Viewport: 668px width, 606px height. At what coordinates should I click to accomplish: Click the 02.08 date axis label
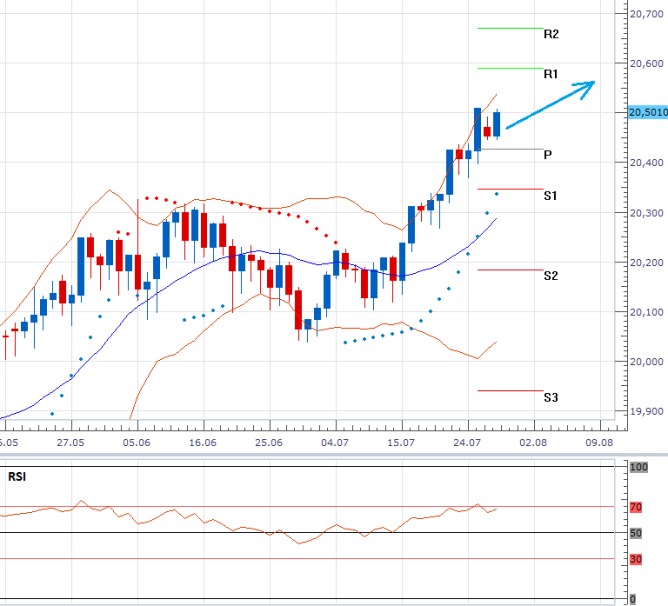click(533, 442)
